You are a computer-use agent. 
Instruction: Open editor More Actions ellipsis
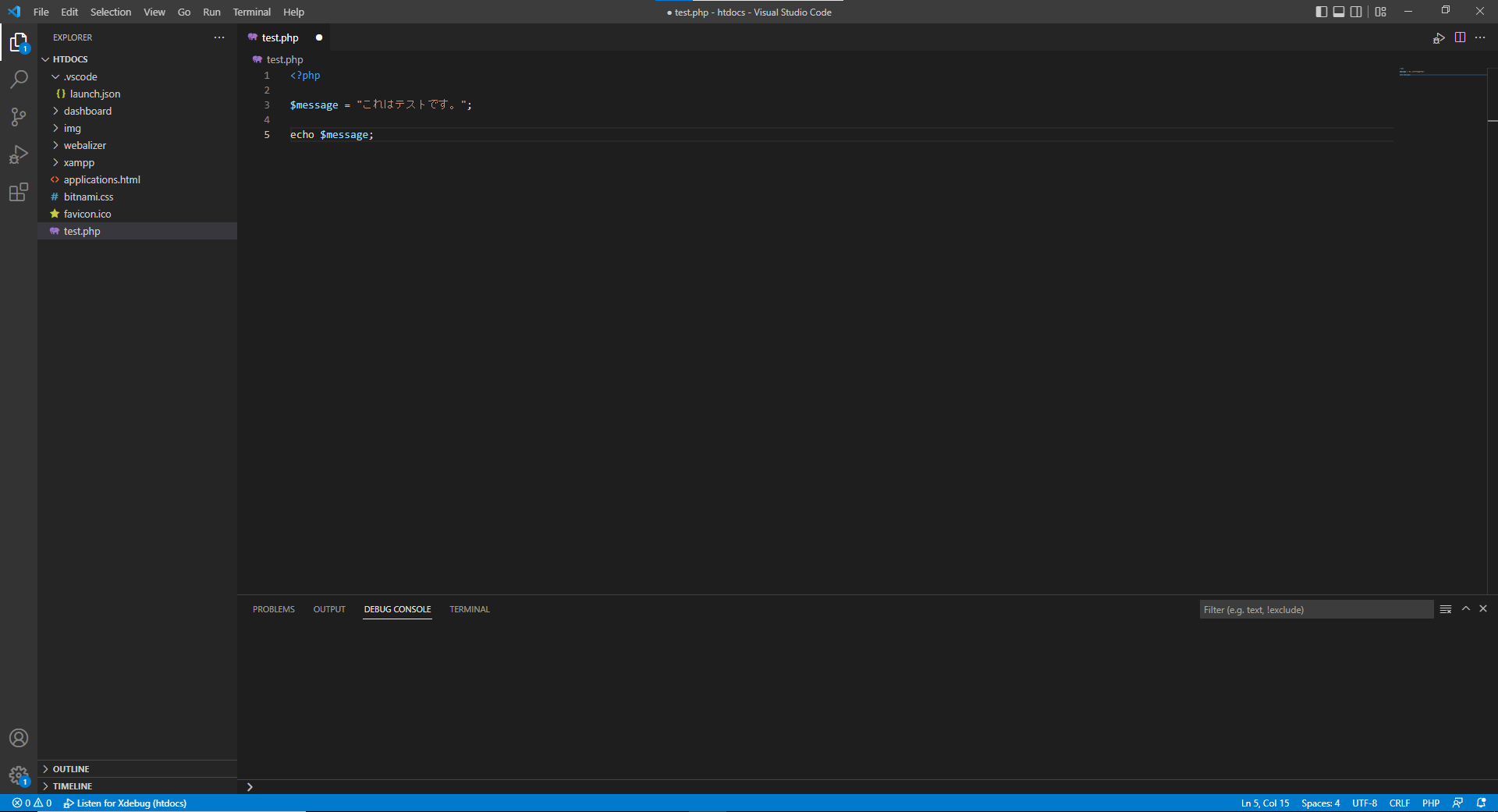[1480, 37]
